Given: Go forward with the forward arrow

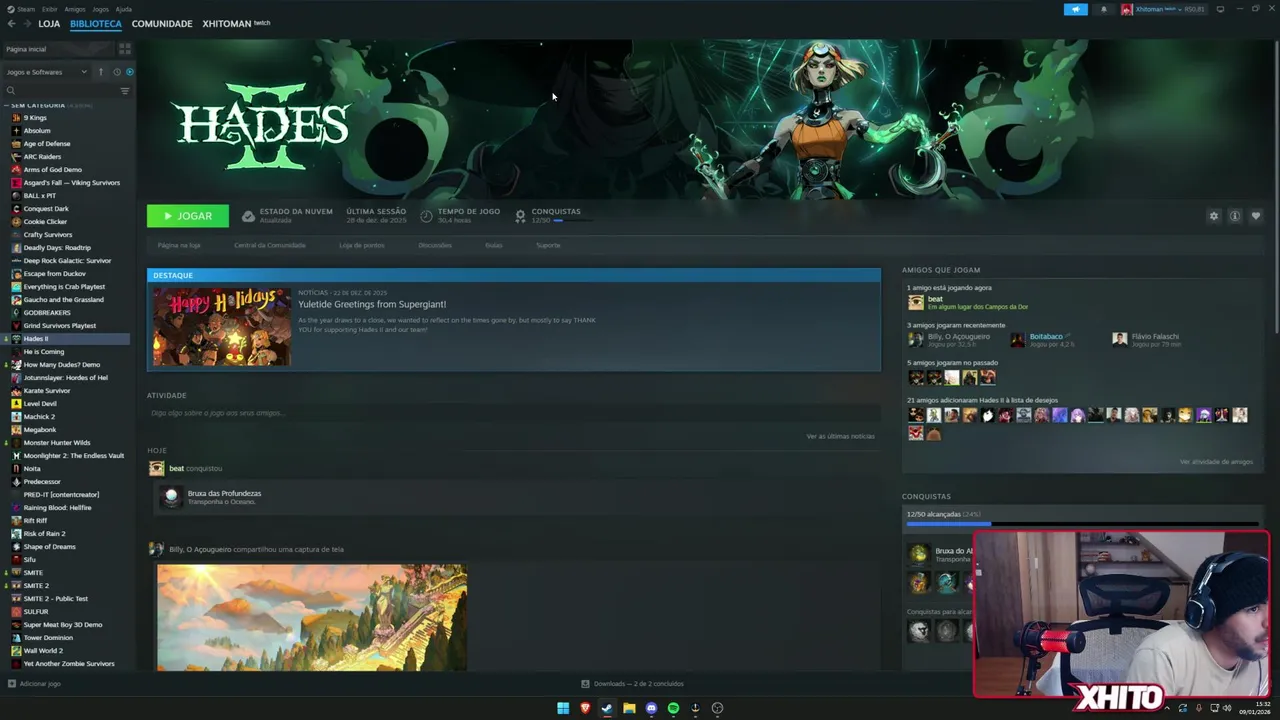Looking at the screenshot, I should pyautogui.click(x=26, y=23).
